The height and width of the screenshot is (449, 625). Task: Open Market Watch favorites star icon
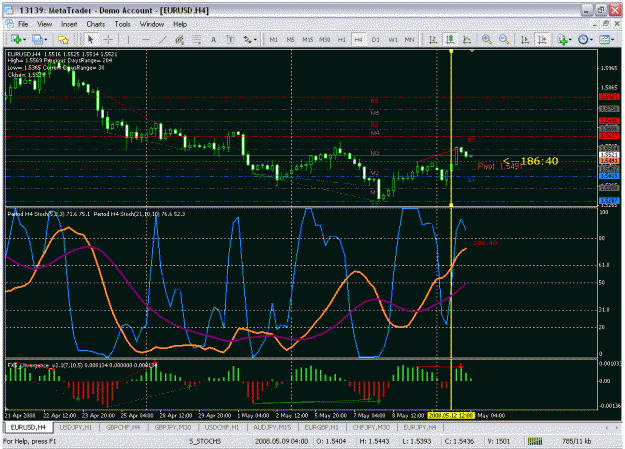[x=63, y=39]
